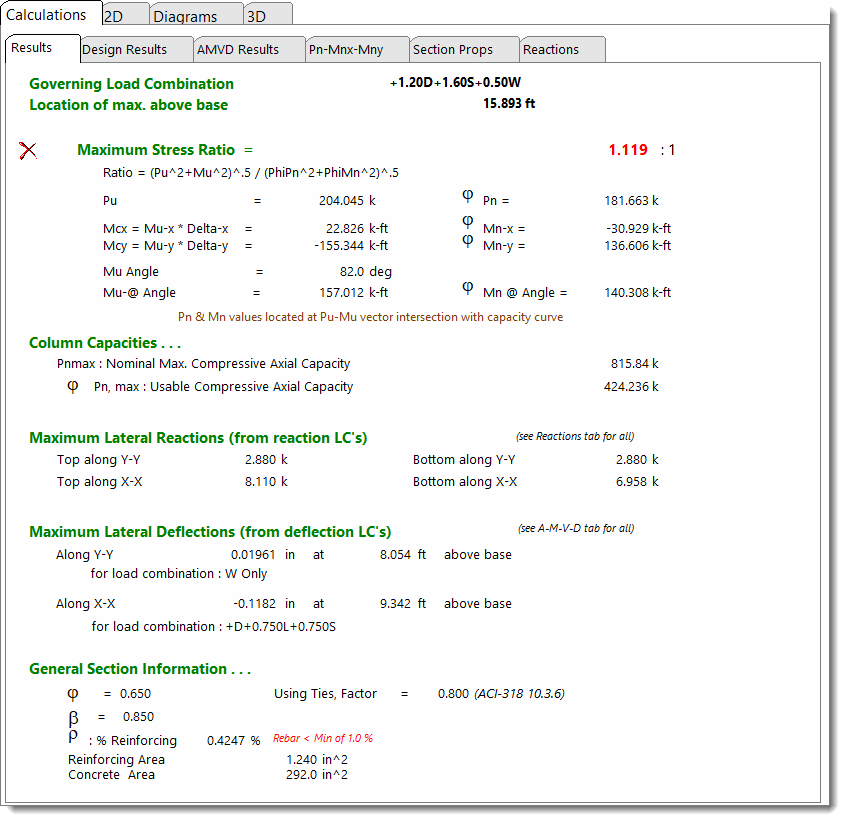Click the rho symbol beside % Reinforcing
Image resolution: width=845 pixels, height=821 pixels.
(72, 736)
